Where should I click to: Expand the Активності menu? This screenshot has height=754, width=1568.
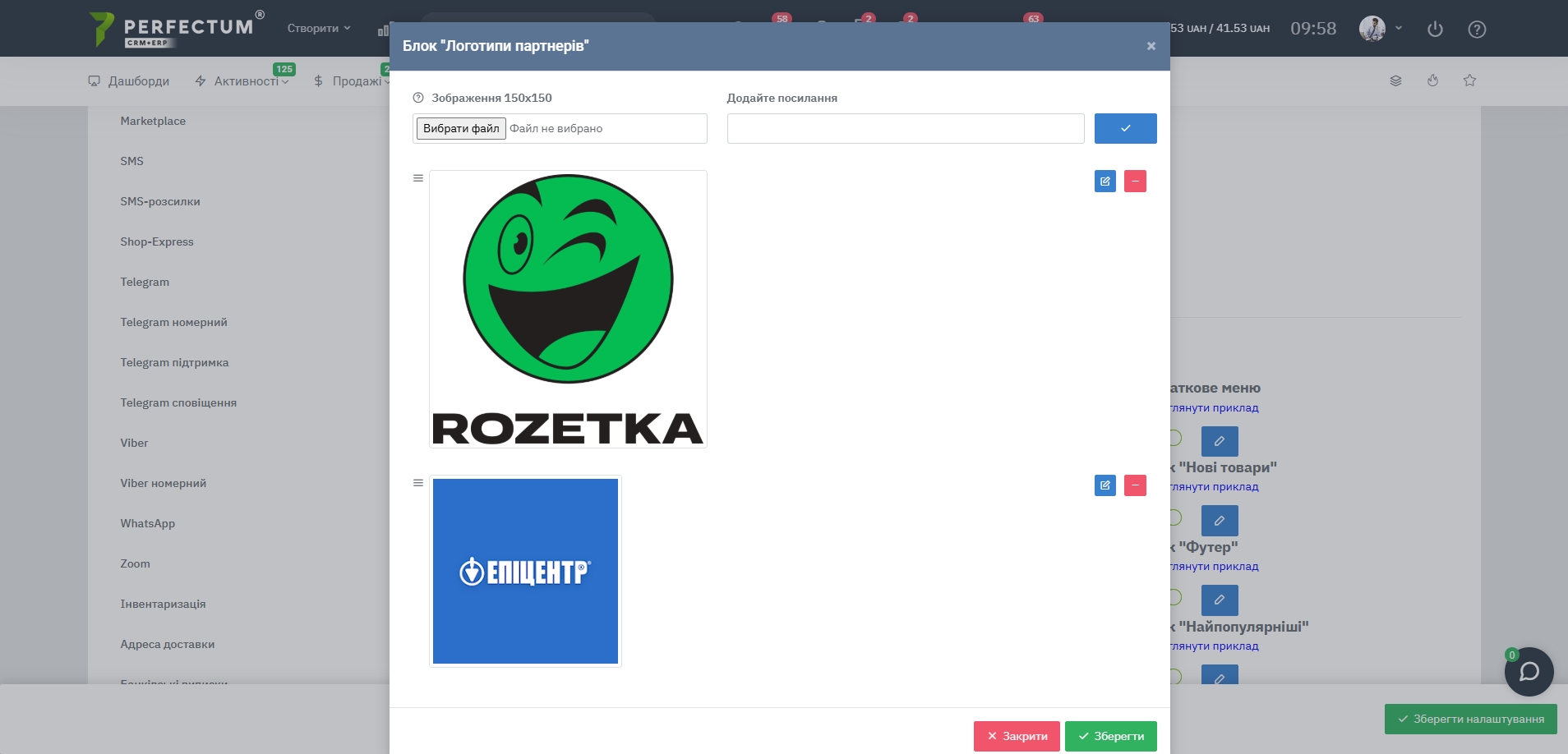[x=242, y=80]
